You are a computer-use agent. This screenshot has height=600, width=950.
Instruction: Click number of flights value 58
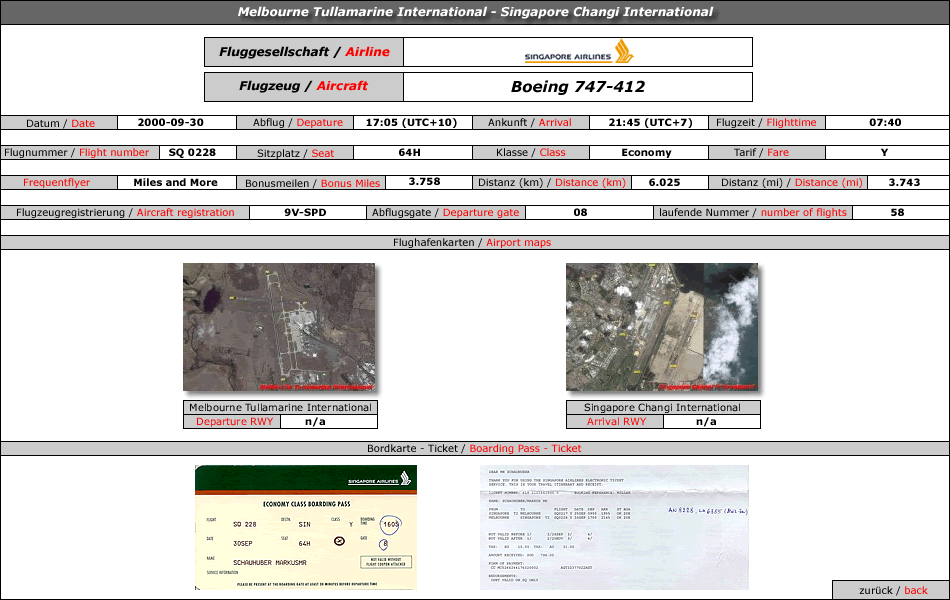[x=897, y=213]
